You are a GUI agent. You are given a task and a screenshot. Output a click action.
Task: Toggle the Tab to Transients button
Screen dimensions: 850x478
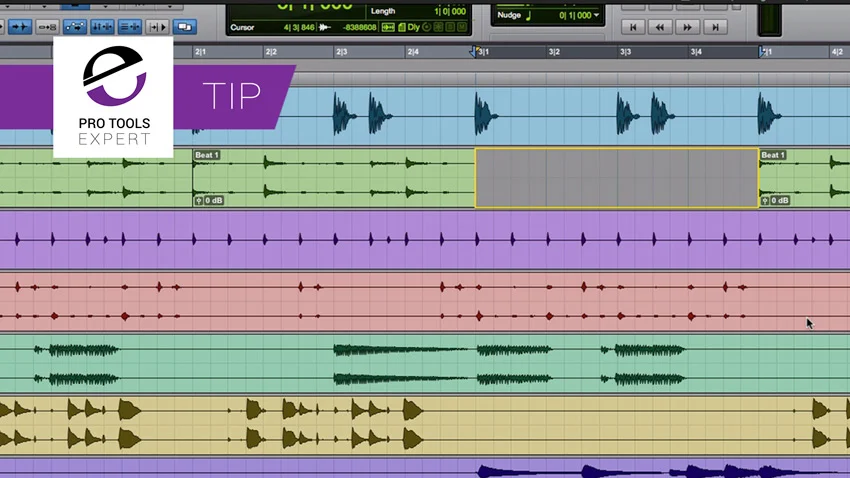[x=20, y=27]
